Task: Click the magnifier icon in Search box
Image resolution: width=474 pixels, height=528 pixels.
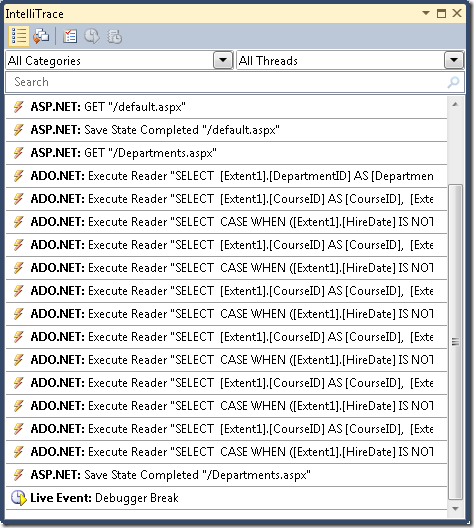Action: (x=453, y=82)
